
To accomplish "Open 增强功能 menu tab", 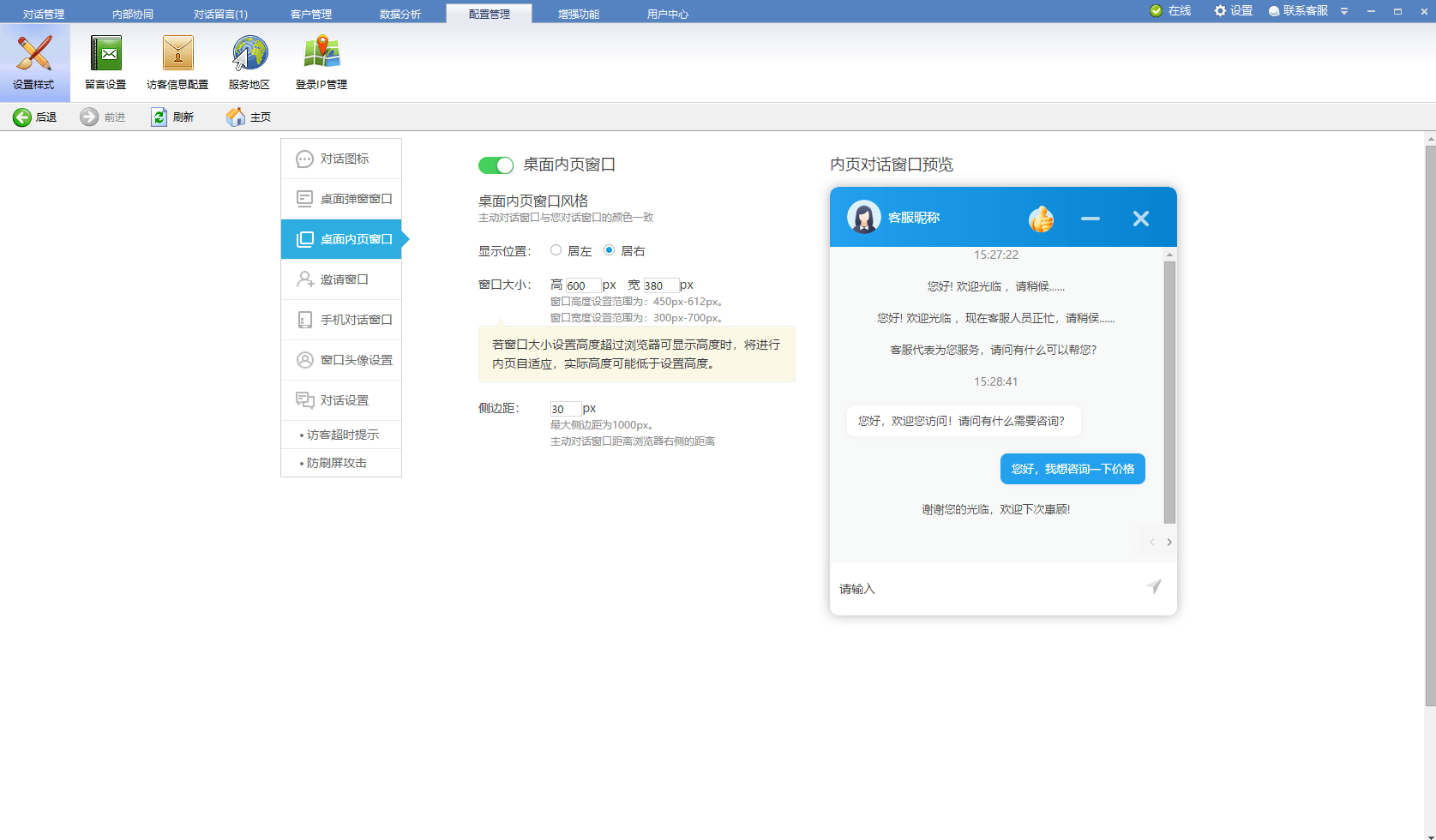I will 579,14.
